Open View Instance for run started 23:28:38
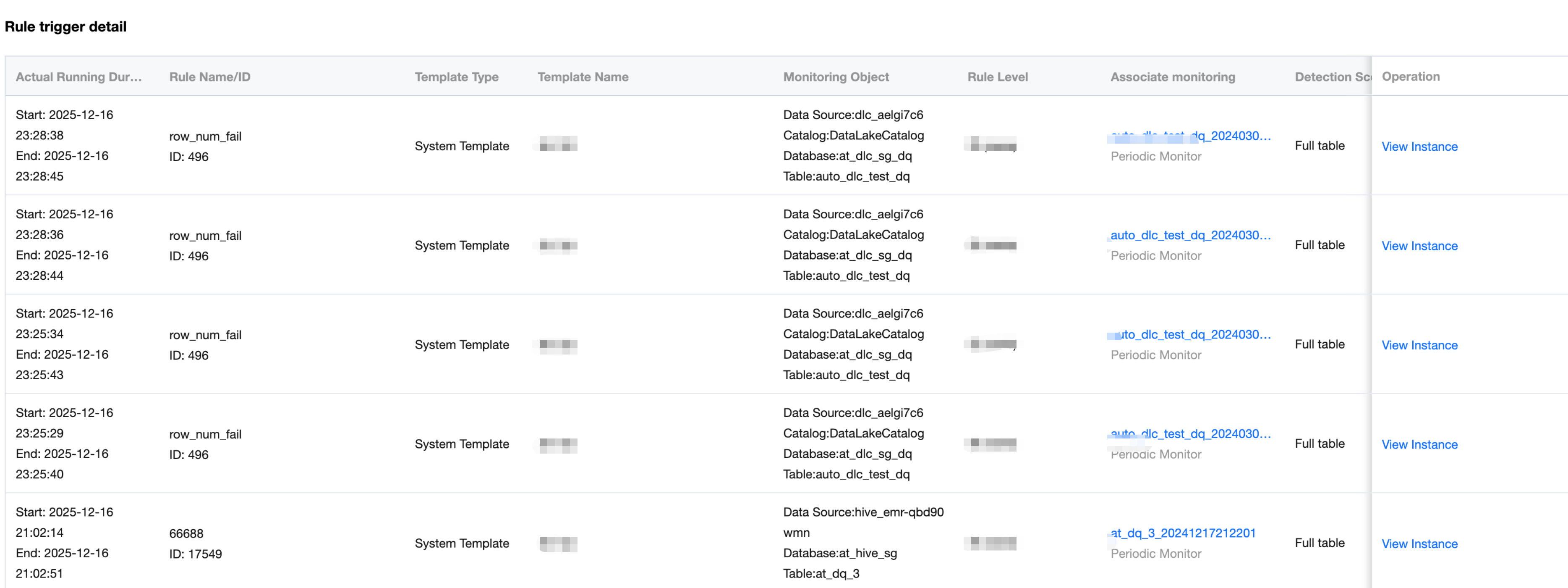1568x588 pixels. pyautogui.click(x=1419, y=146)
